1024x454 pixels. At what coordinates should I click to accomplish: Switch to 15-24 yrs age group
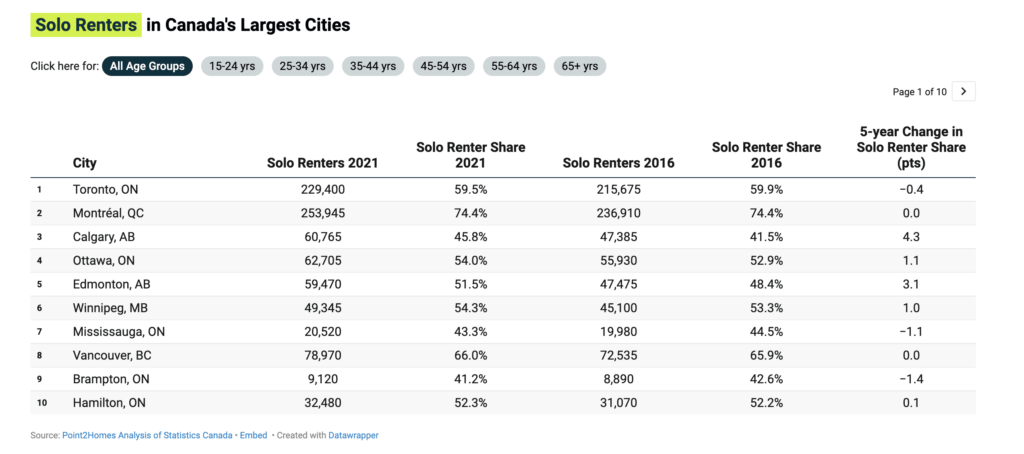pos(232,66)
